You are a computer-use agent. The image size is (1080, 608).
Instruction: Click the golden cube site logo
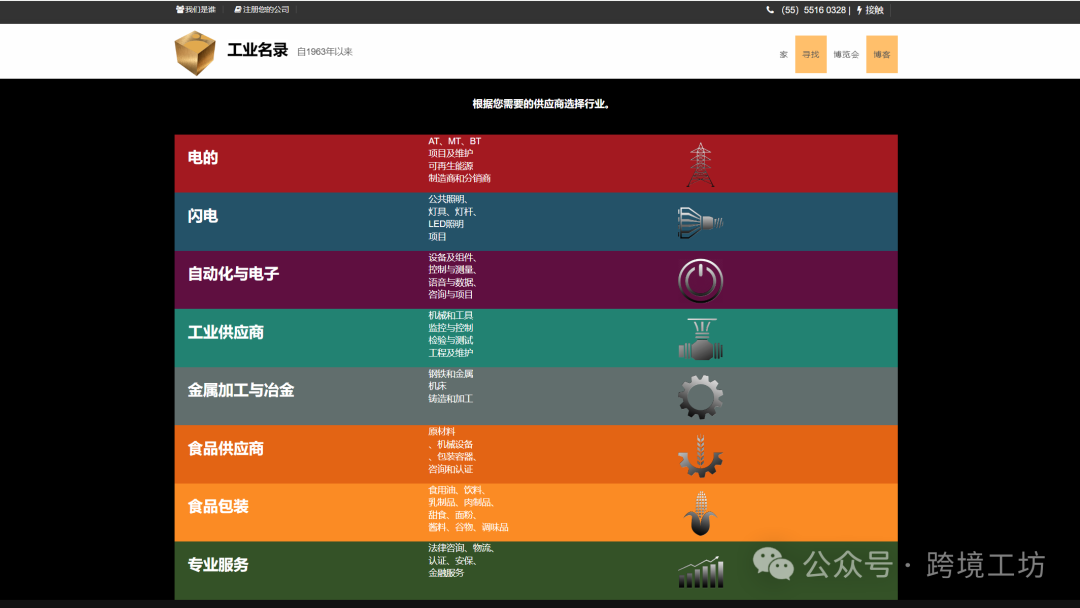click(x=197, y=50)
